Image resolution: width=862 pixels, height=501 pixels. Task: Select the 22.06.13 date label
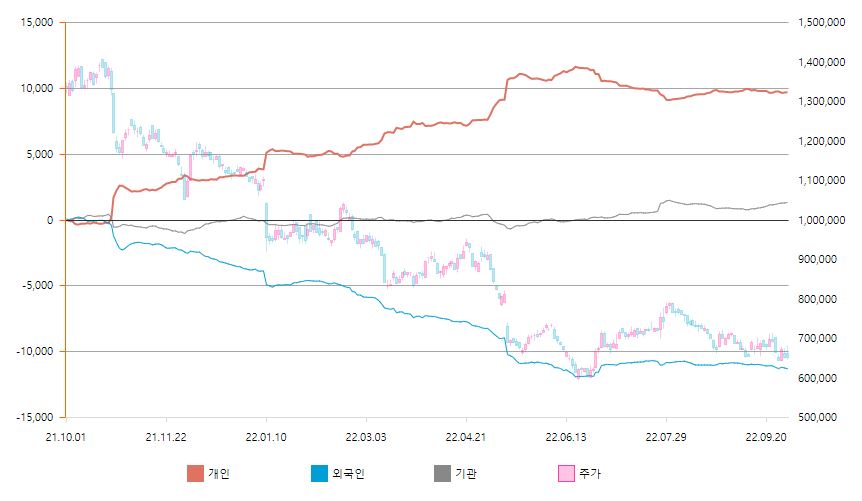tap(566, 435)
